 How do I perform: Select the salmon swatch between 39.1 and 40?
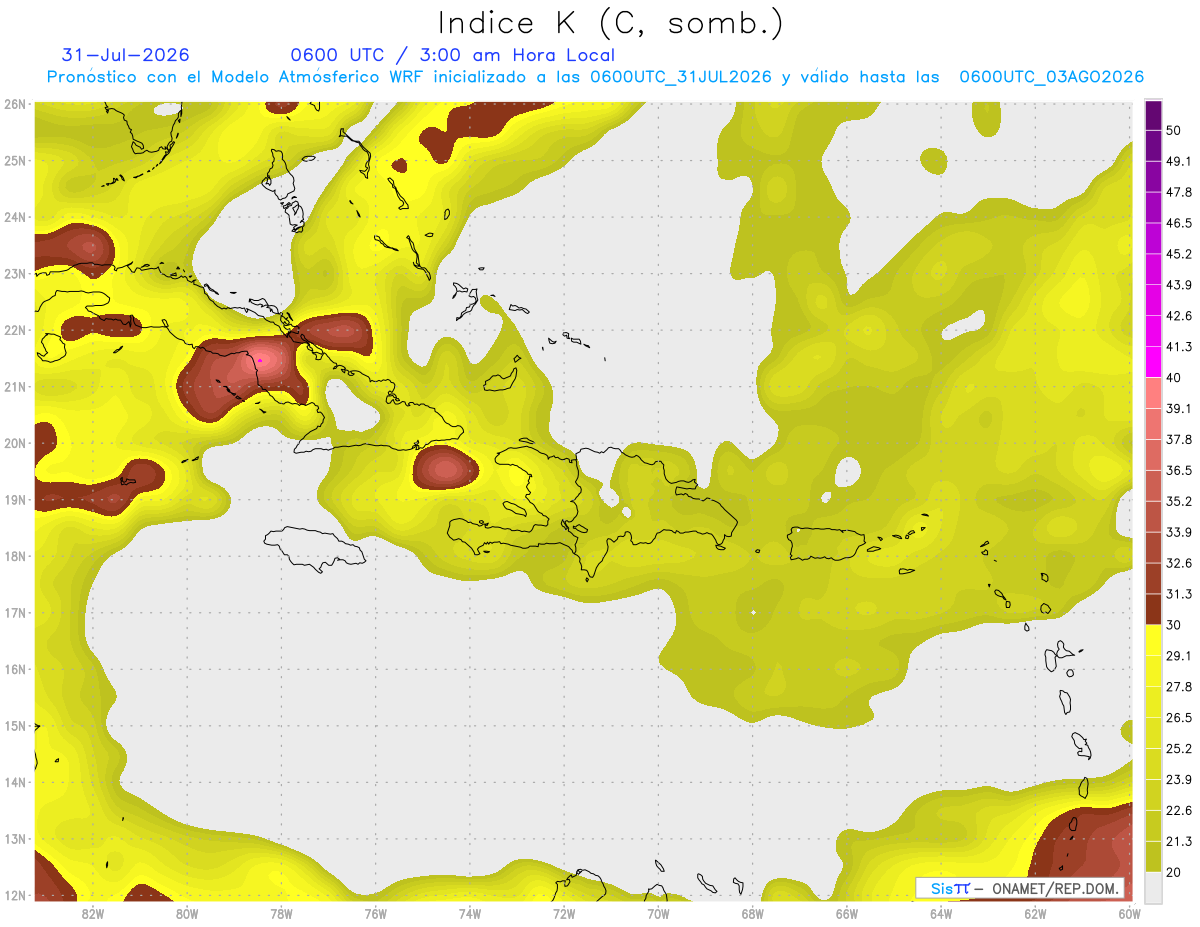(x=1153, y=393)
